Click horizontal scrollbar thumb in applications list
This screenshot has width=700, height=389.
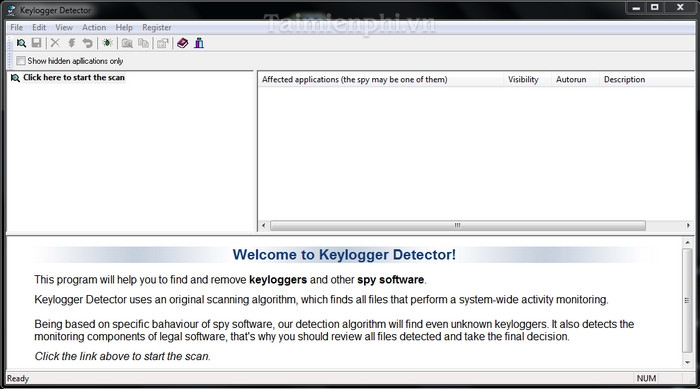[x=458, y=226]
